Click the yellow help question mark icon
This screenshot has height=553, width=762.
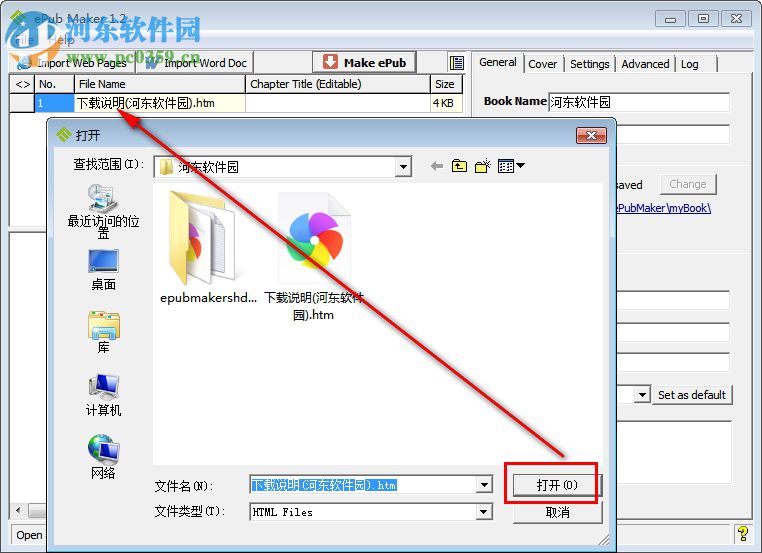(743, 534)
